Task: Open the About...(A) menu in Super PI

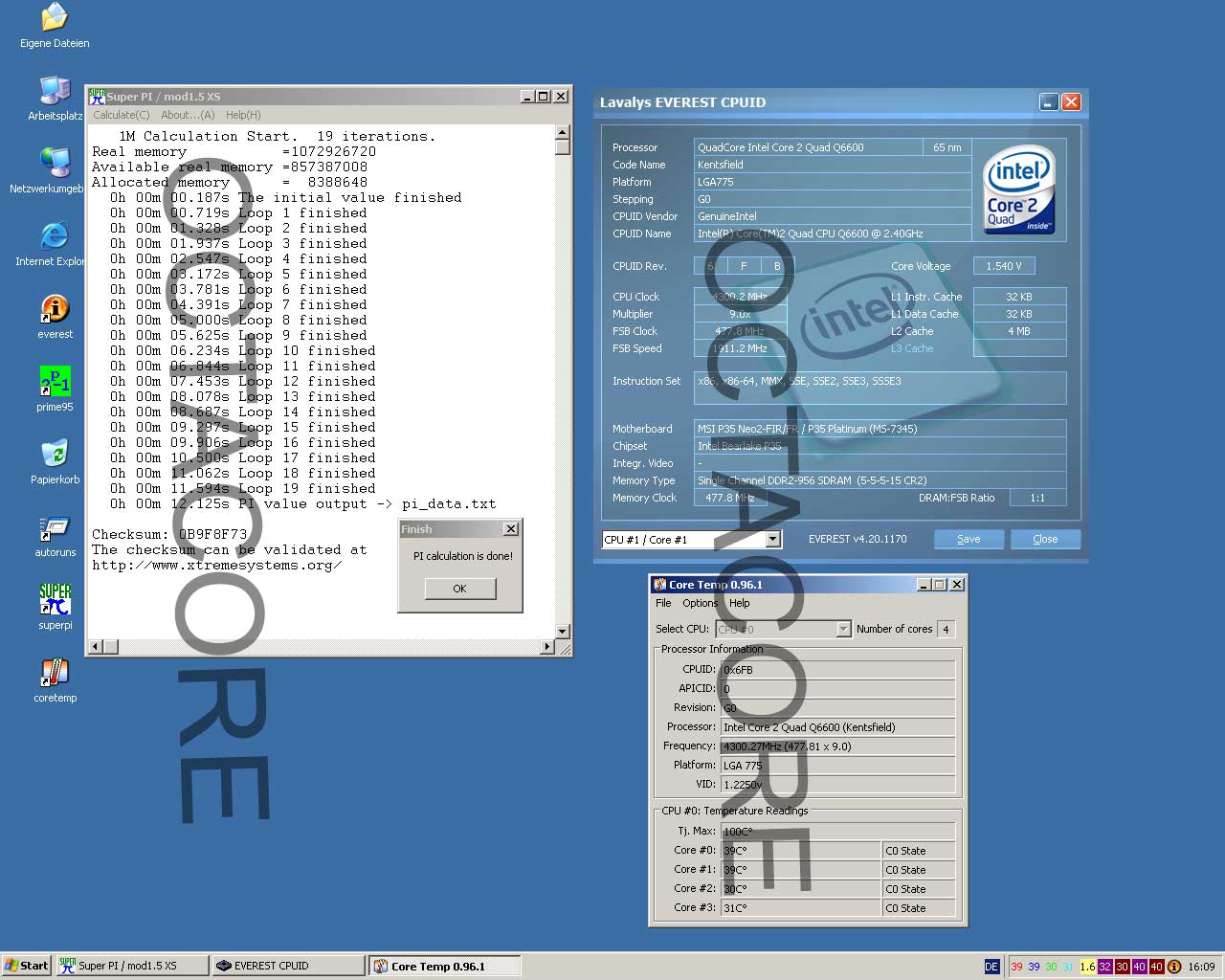Action: (188, 115)
